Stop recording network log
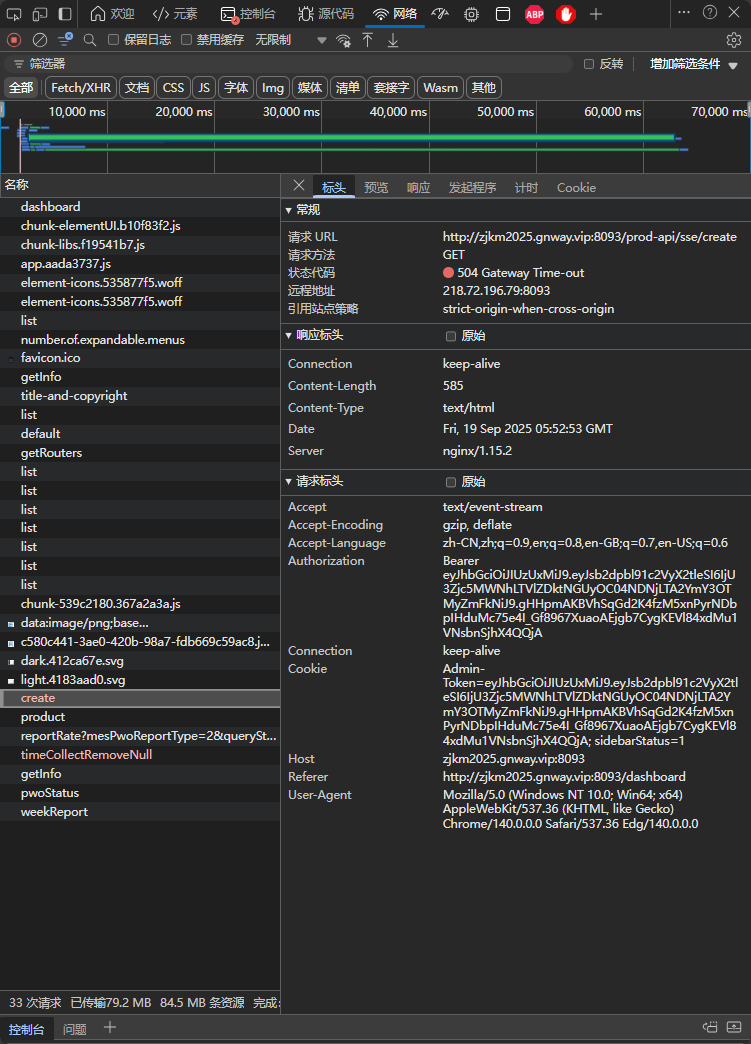751x1044 pixels. tap(14, 40)
